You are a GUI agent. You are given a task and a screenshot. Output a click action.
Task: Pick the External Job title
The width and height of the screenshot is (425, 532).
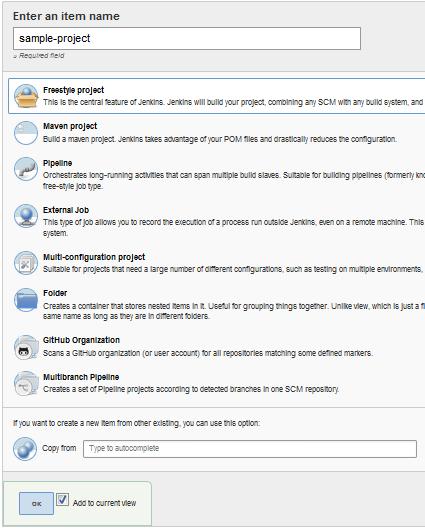click(66, 210)
